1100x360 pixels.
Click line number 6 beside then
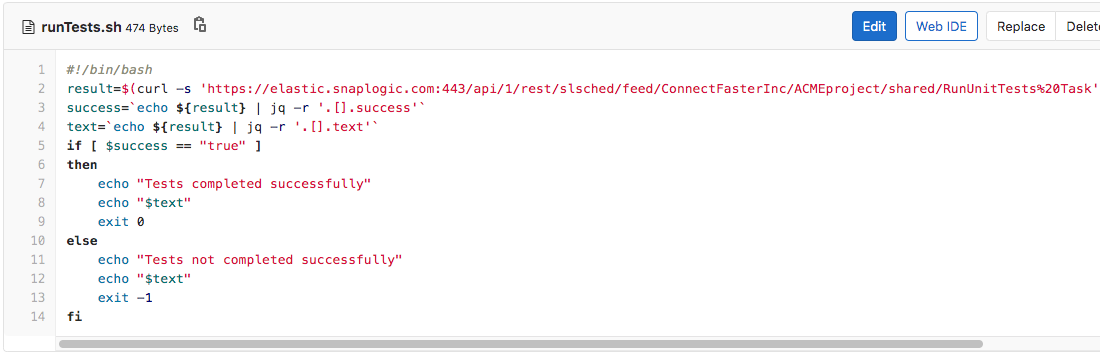[41, 164]
